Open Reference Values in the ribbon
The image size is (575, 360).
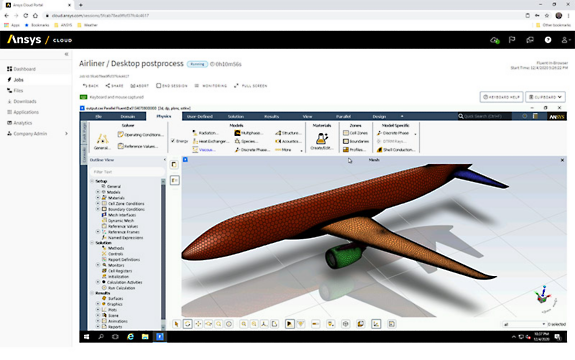click(x=138, y=146)
